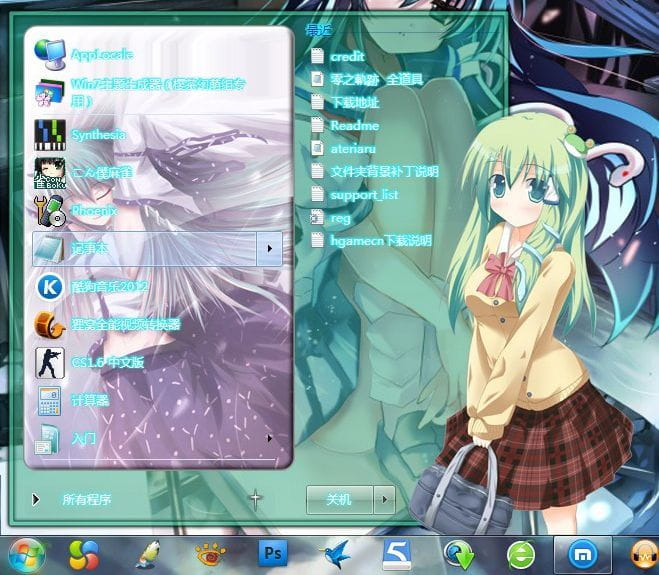Open recent document hgamecn下载说明

click(380, 240)
